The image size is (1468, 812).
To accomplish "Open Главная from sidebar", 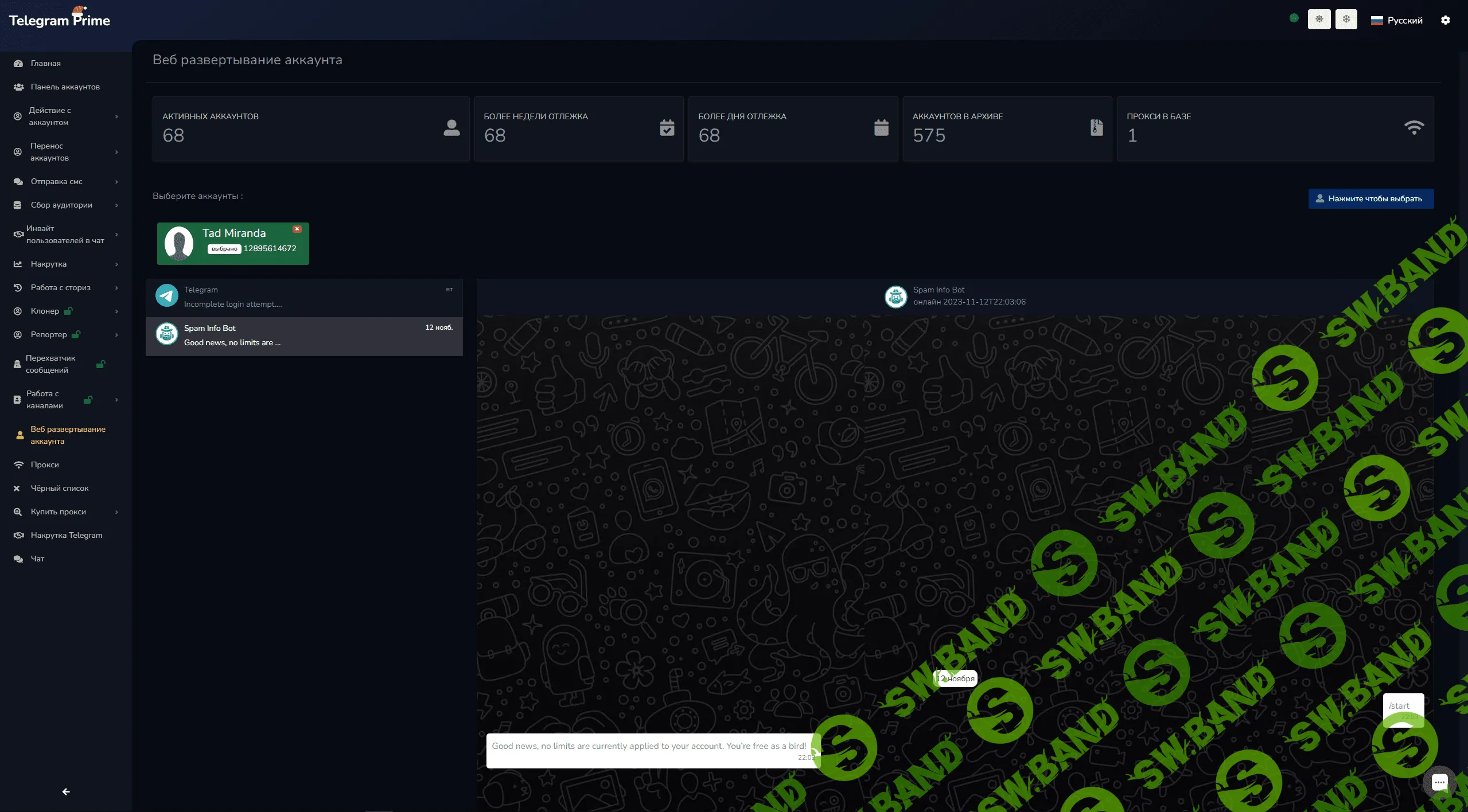I will click(45, 63).
